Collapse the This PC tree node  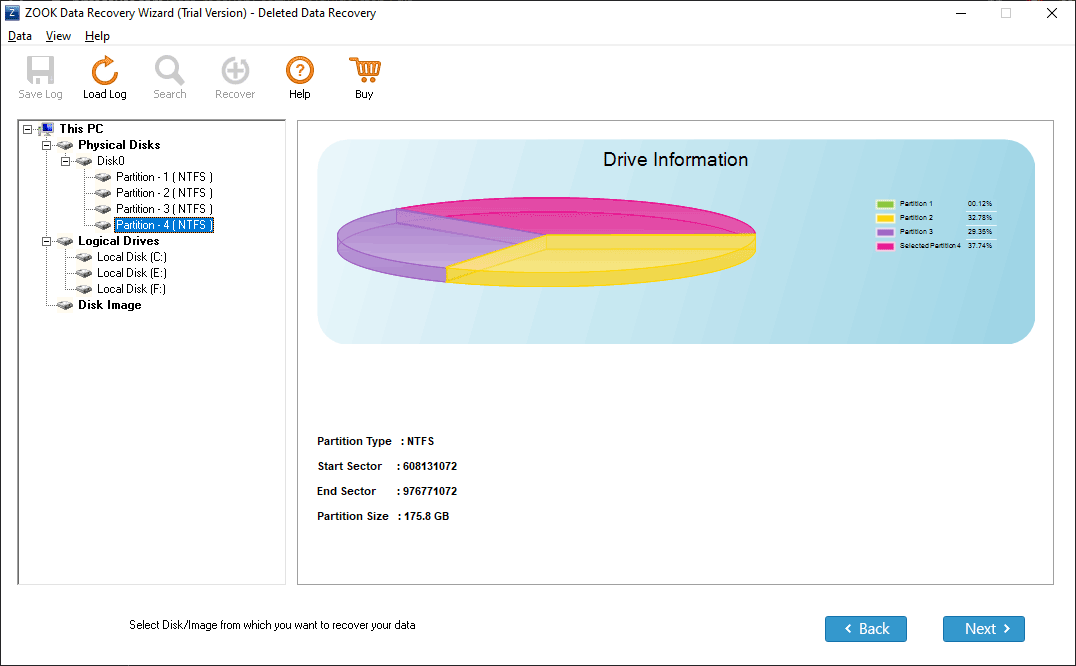27,129
